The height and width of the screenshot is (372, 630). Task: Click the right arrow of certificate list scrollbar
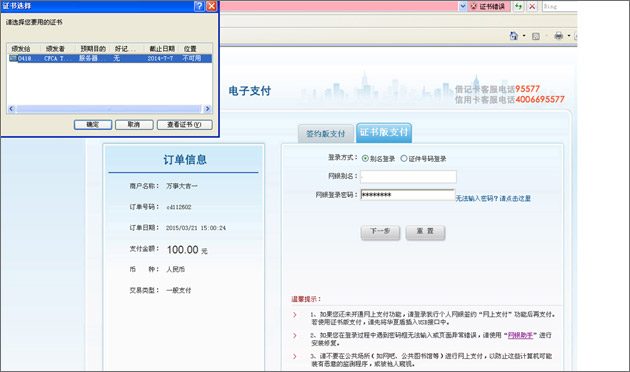[207, 109]
